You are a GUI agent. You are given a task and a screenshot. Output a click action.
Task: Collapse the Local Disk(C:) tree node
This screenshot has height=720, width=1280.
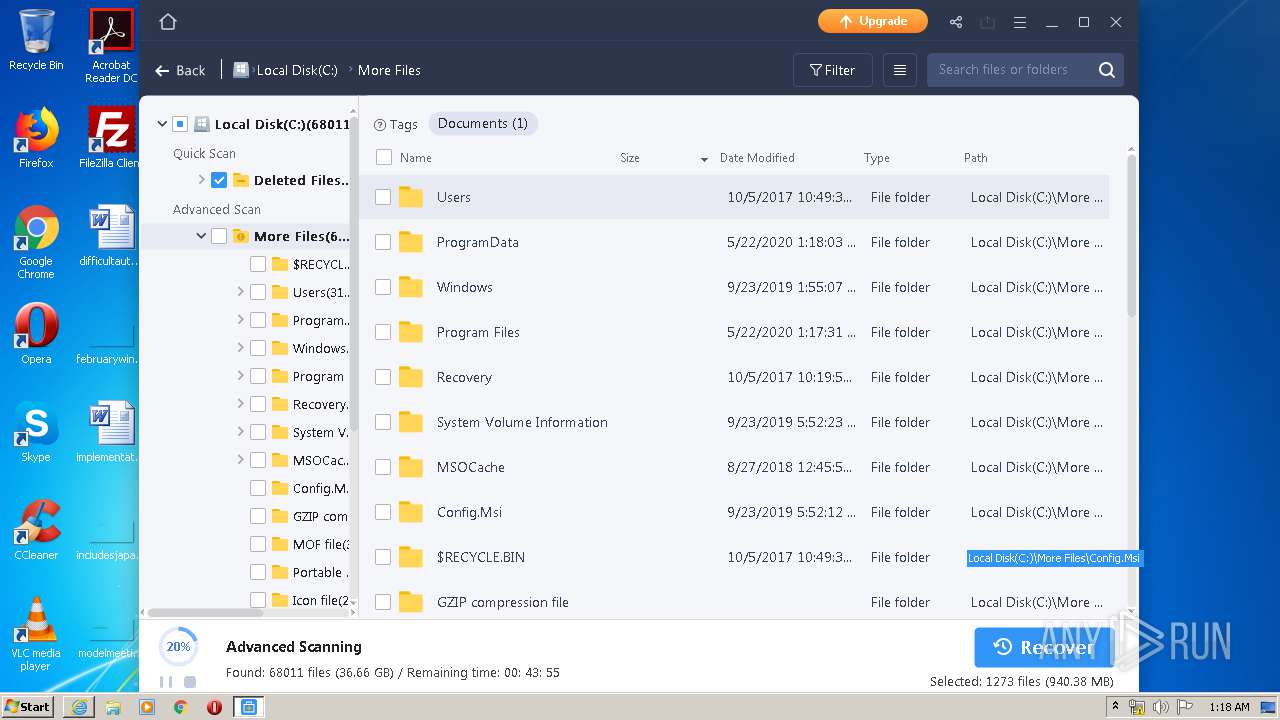pyautogui.click(x=162, y=124)
